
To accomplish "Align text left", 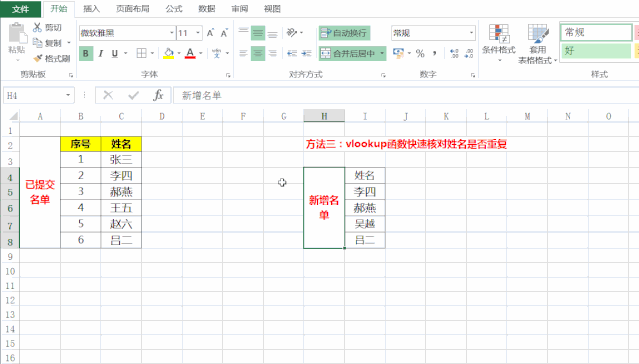I will [x=243, y=53].
